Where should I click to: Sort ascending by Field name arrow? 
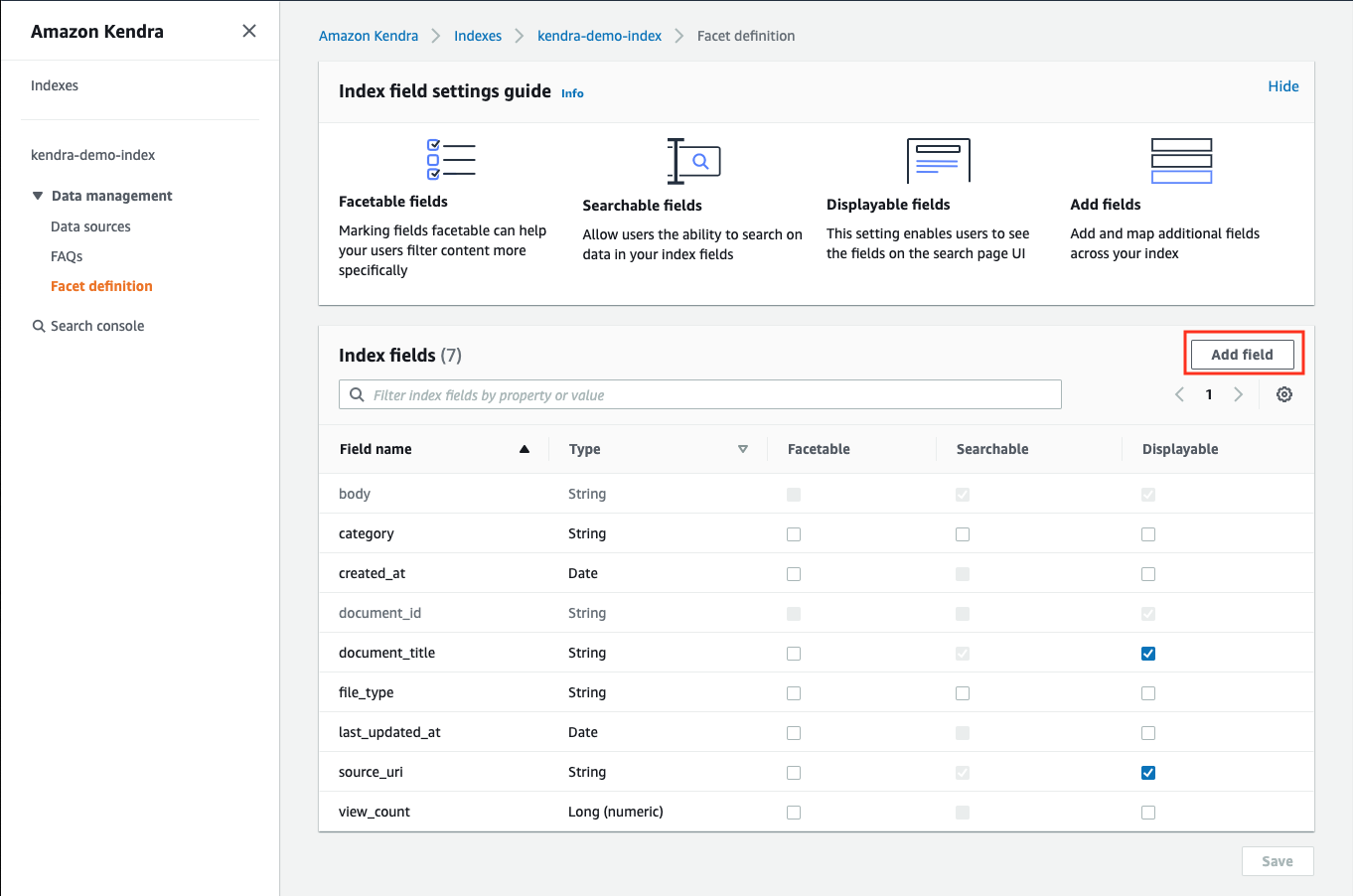point(525,449)
